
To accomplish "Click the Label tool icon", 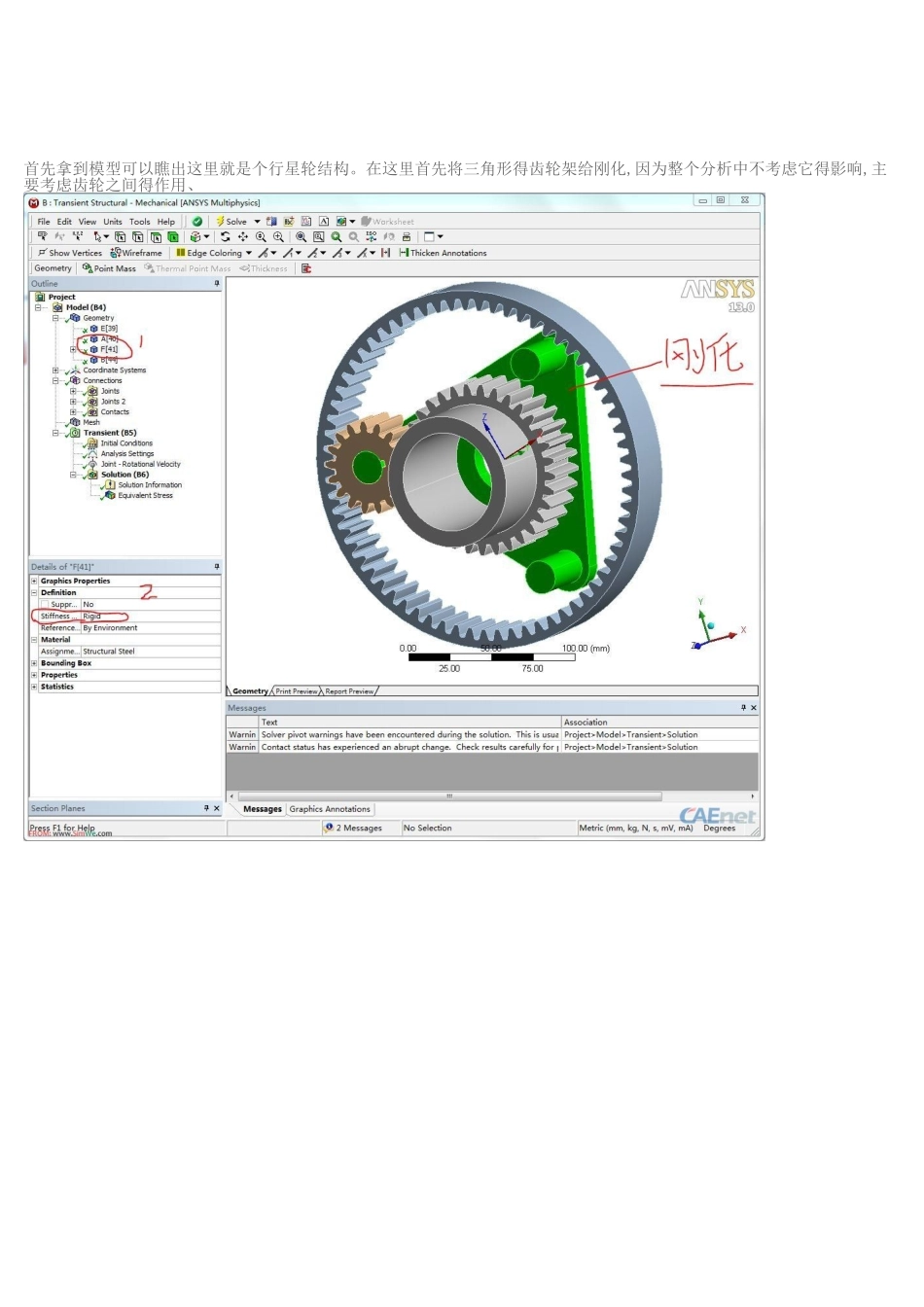I will click(x=42, y=236).
